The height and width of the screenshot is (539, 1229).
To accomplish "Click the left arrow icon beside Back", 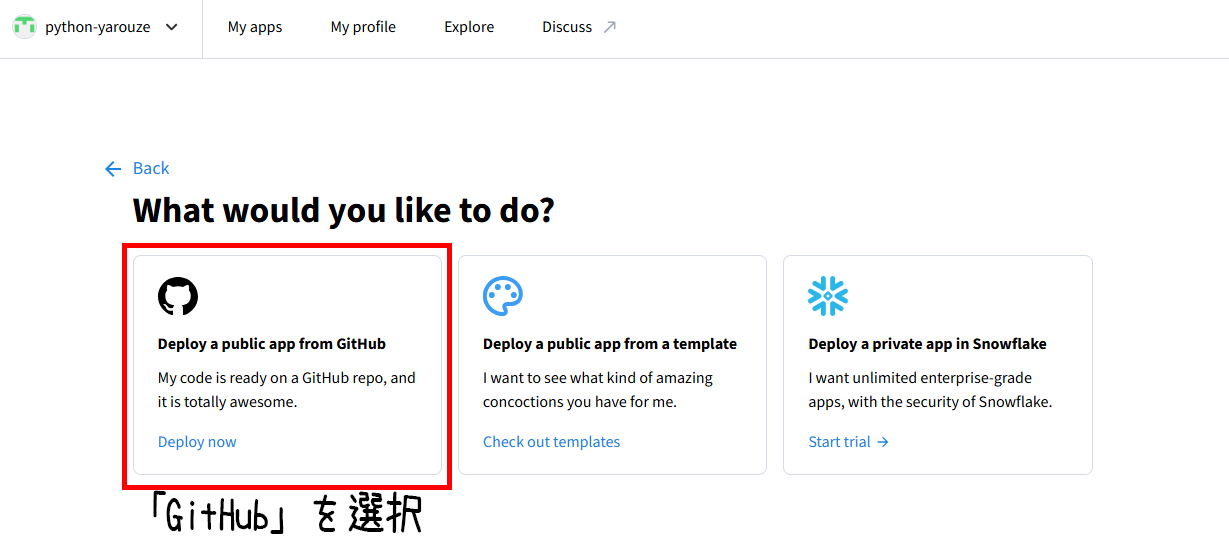I will [x=113, y=169].
